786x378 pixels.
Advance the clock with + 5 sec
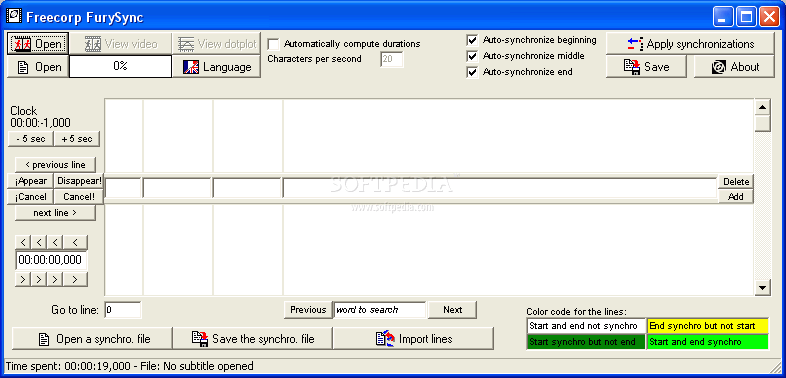point(77,139)
